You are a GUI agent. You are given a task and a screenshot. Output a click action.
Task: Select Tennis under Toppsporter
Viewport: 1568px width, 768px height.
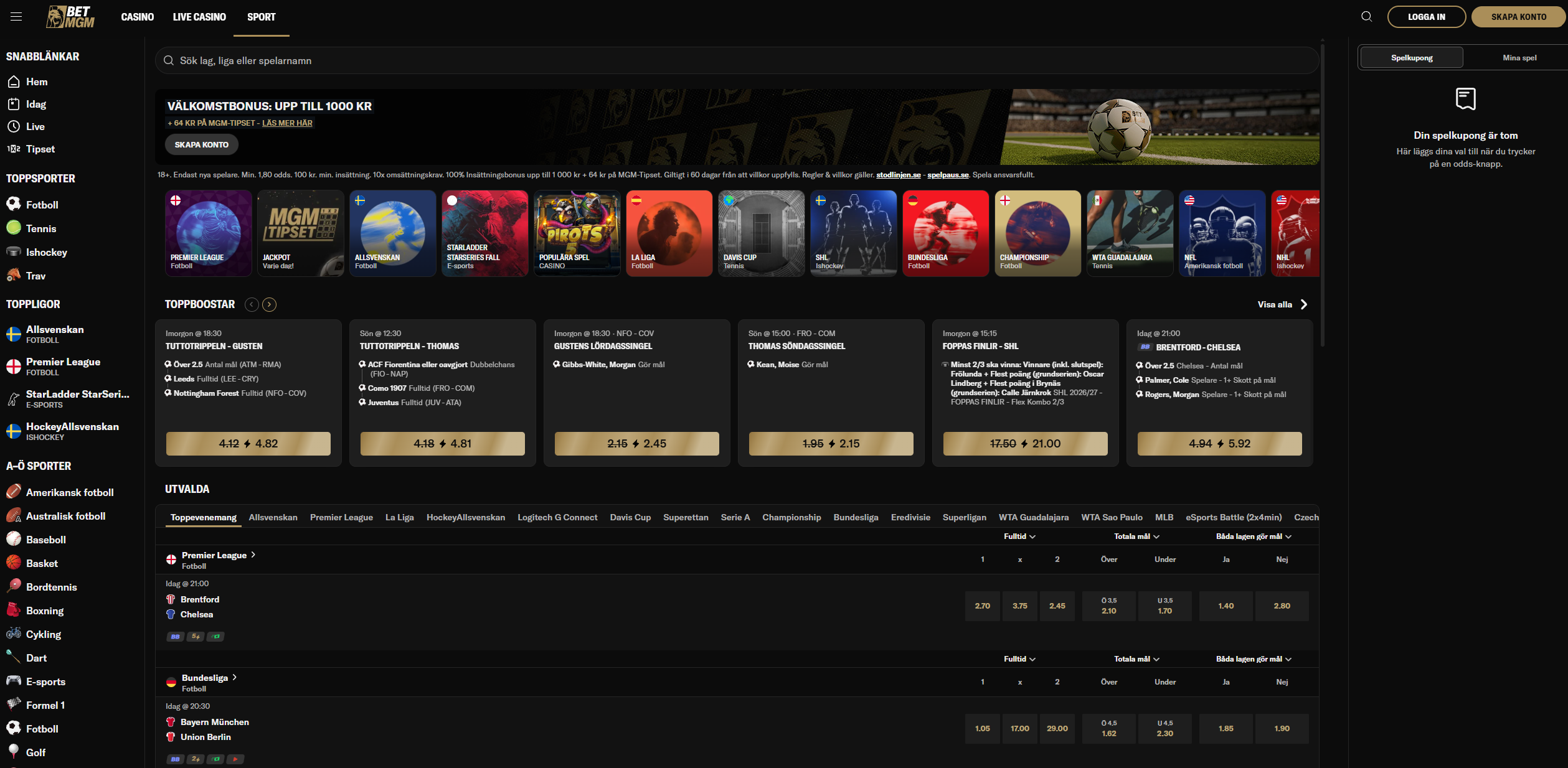point(41,228)
